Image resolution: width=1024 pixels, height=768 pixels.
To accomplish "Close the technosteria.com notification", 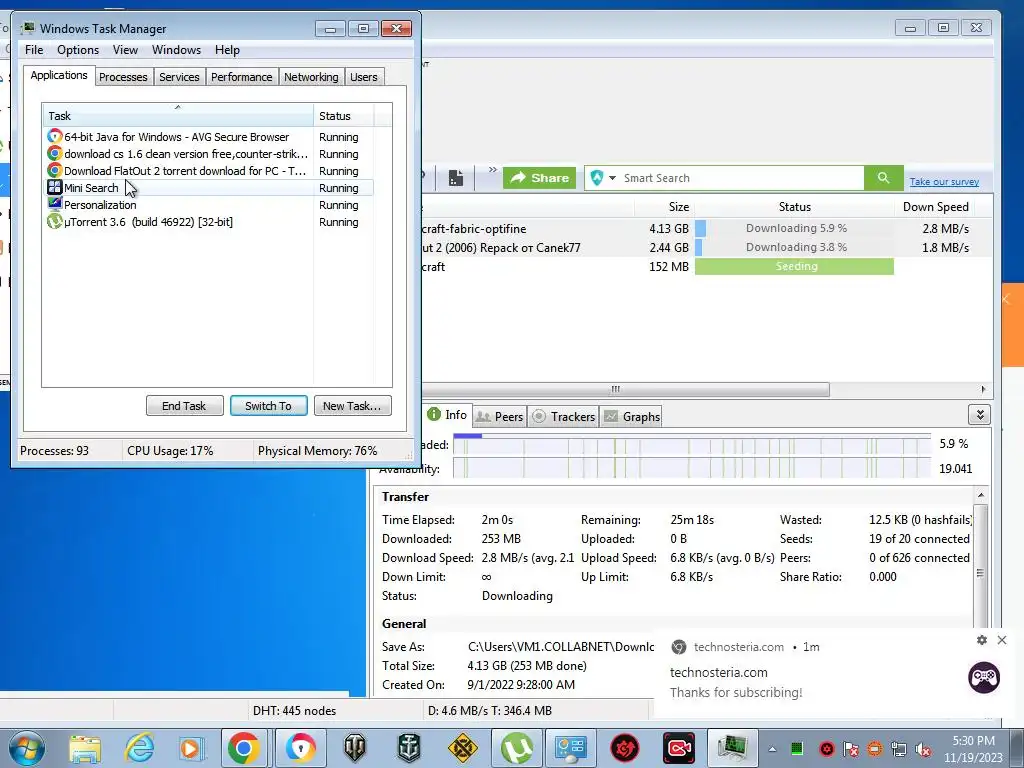I will 1002,640.
